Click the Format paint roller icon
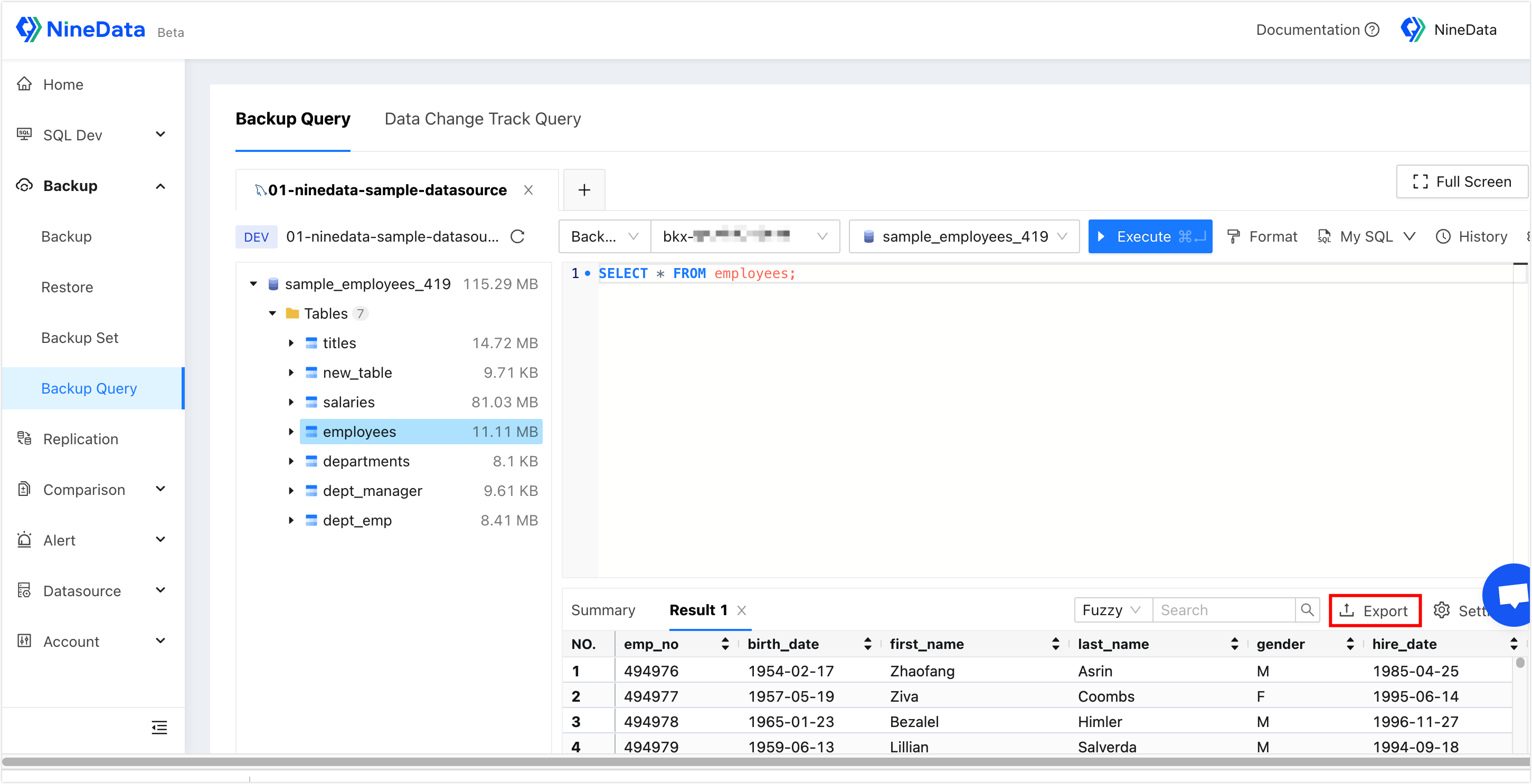The image size is (1532, 784). pos(1234,236)
